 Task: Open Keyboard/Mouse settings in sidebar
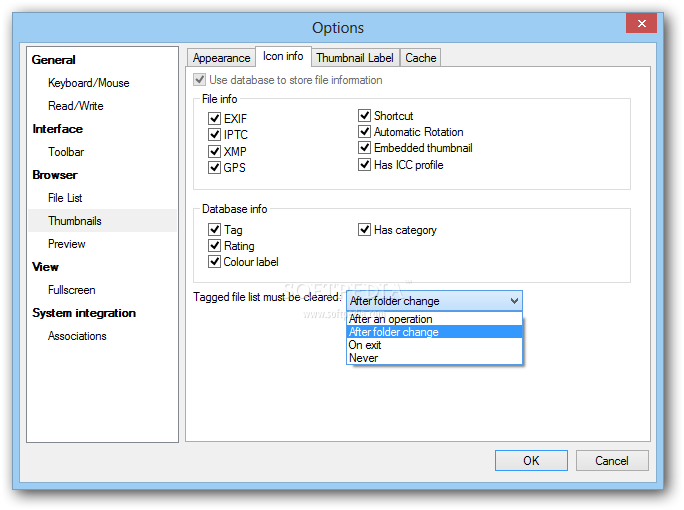pyautogui.click(x=88, y=83)
